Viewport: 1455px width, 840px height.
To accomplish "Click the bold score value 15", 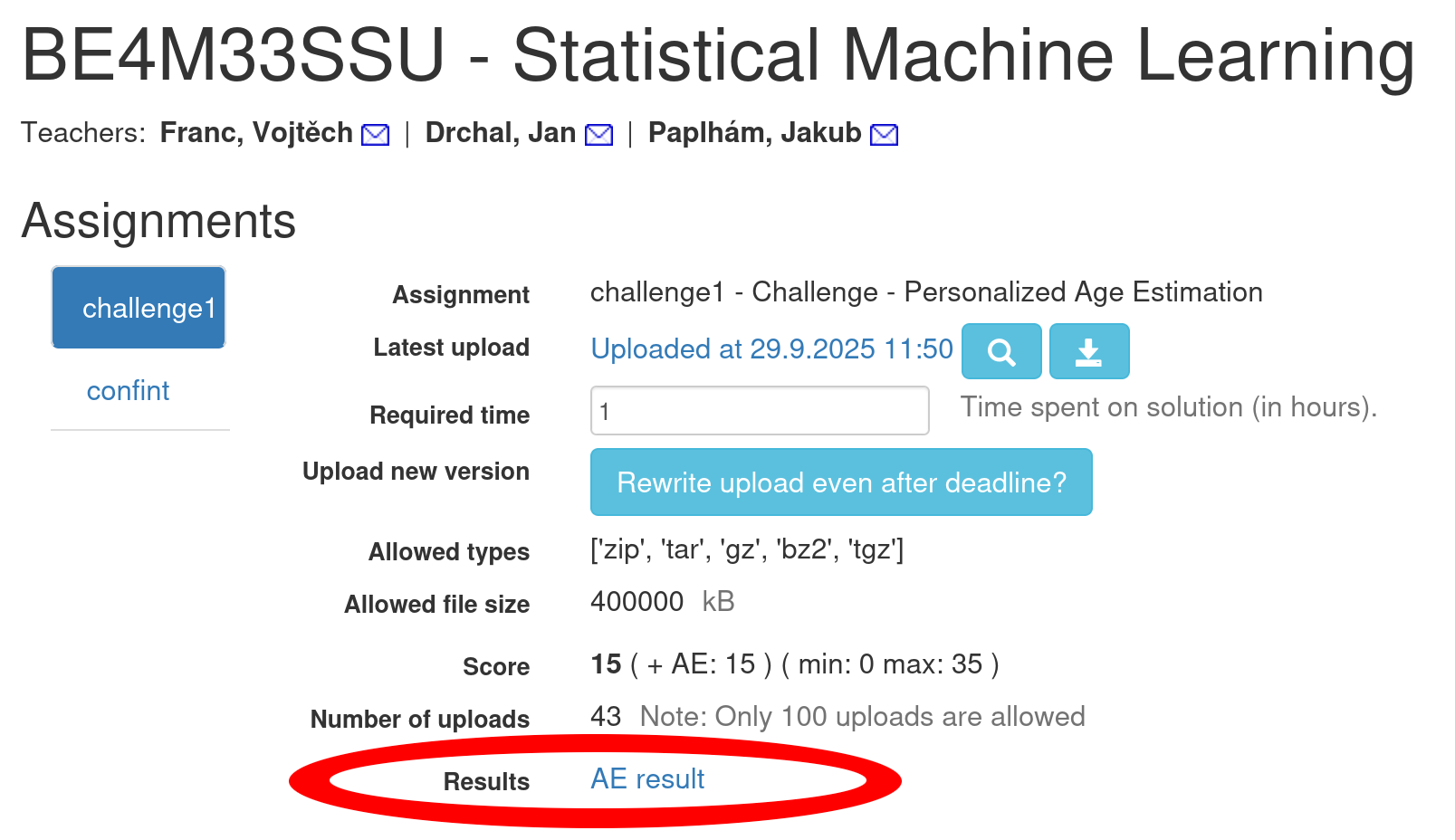I will (x=606, y=664).
